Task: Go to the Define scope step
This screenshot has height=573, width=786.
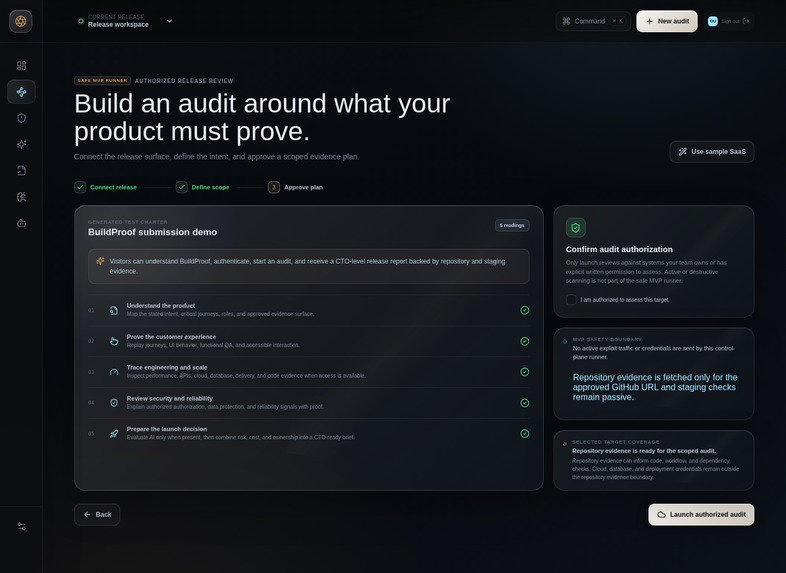Action: 203,187
